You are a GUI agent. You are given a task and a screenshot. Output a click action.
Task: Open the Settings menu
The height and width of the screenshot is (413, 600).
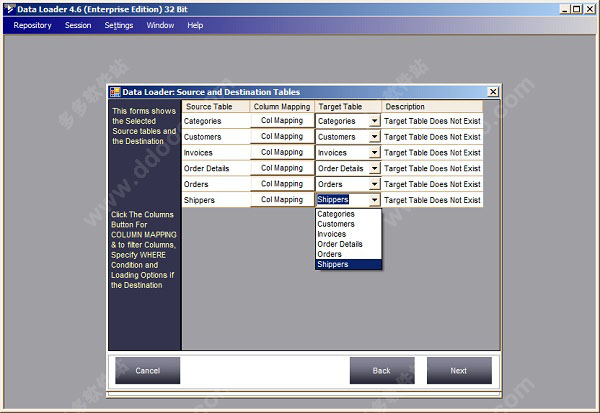(119, 25)
